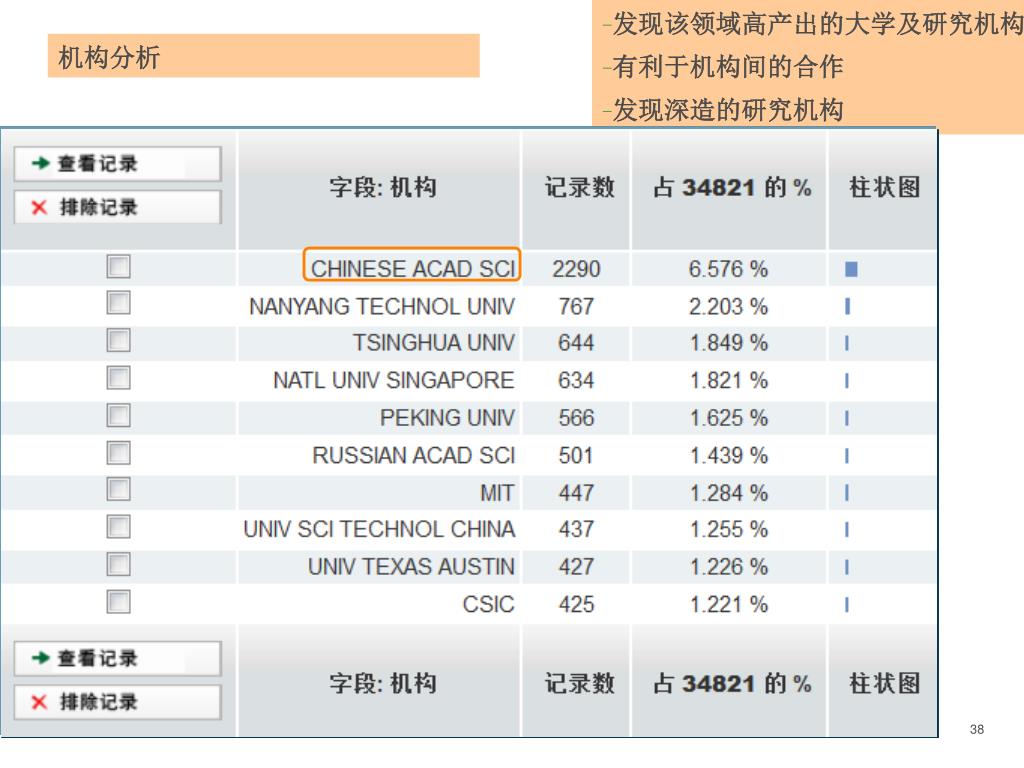This screenshot has width=1024, height=768.
Task: Click red X icon in bottom 排除记录
Action: click(39, 703)
